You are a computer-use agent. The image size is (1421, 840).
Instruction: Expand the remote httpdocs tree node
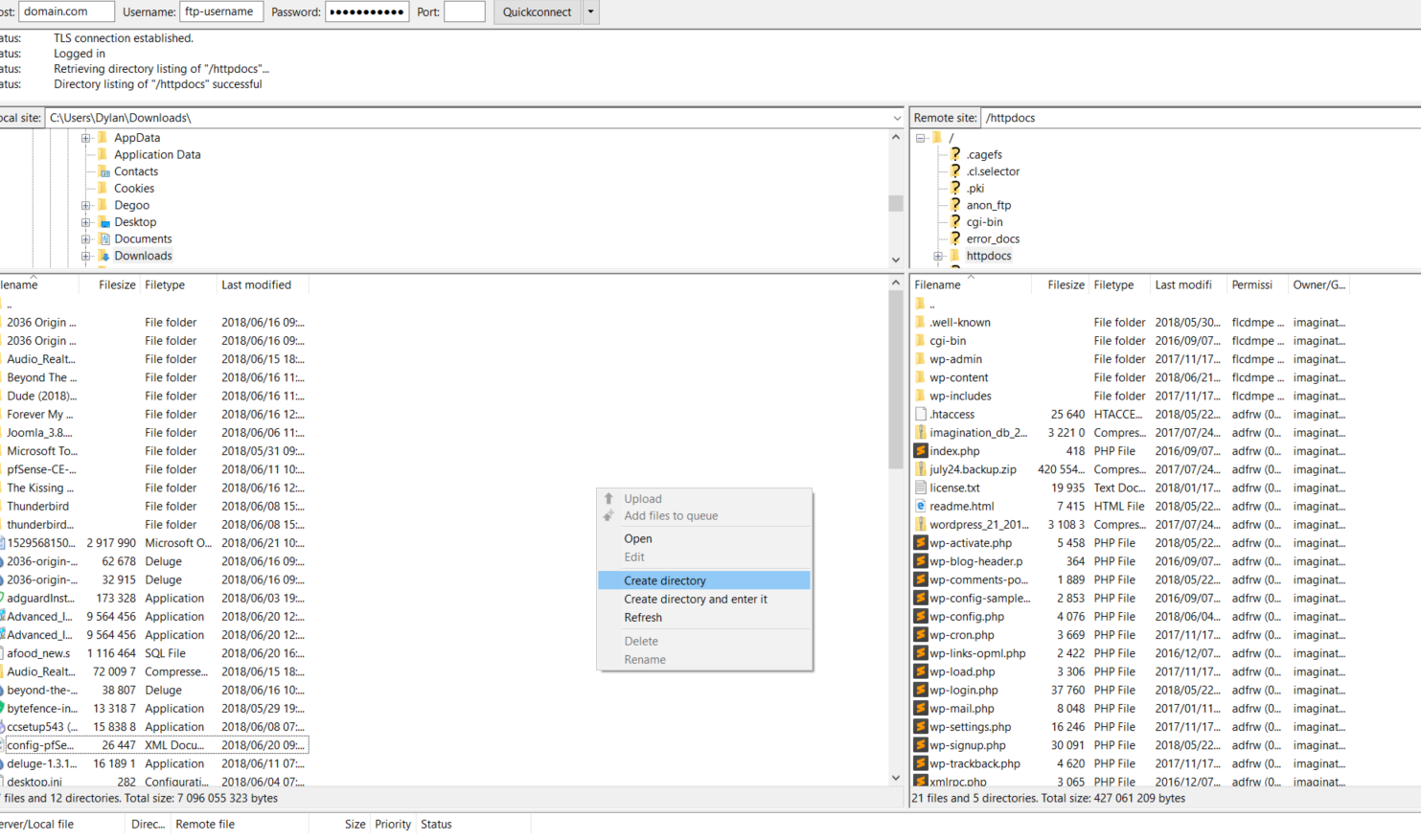pos(938,256)
